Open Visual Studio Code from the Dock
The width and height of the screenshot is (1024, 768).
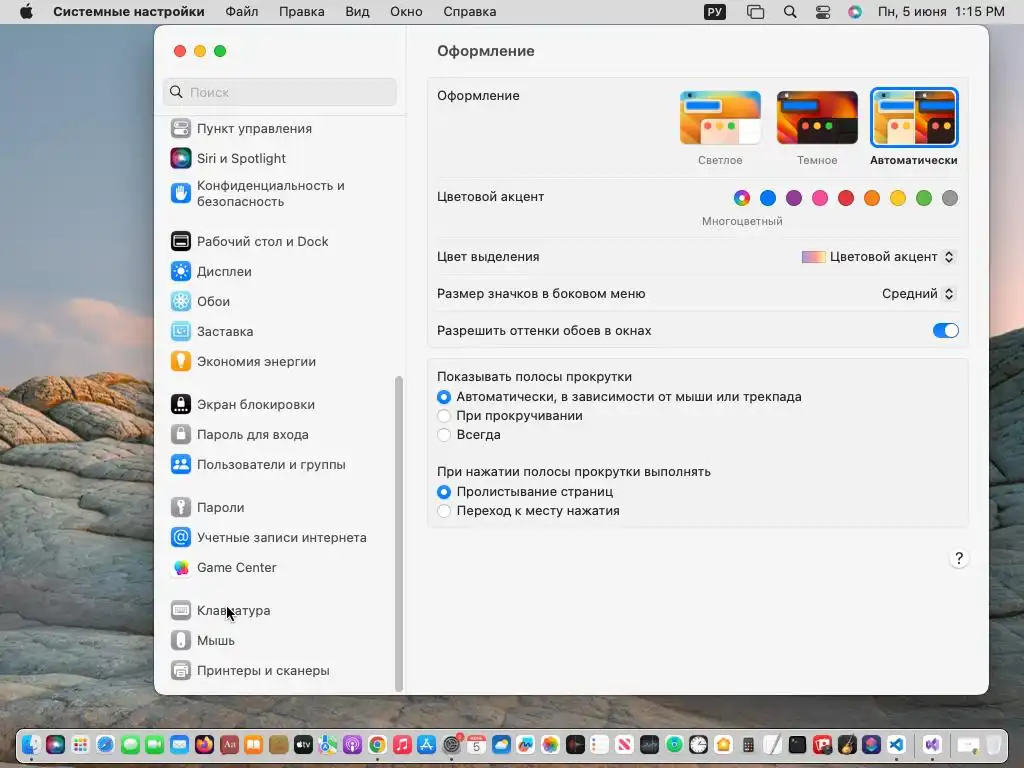coord(897,744)
